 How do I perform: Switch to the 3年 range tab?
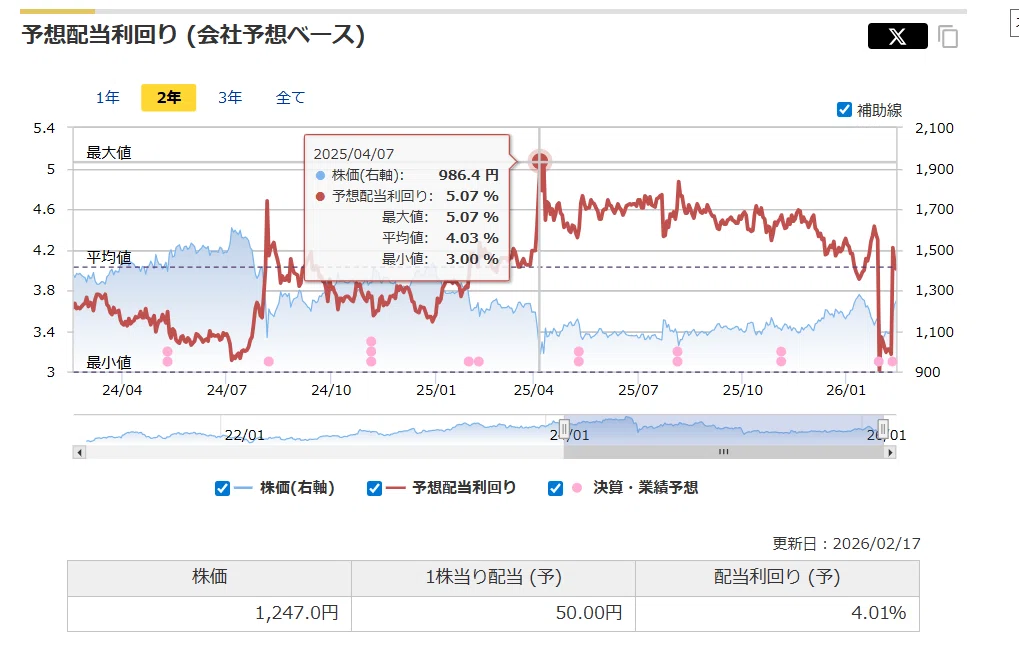[x=230, y=97]
